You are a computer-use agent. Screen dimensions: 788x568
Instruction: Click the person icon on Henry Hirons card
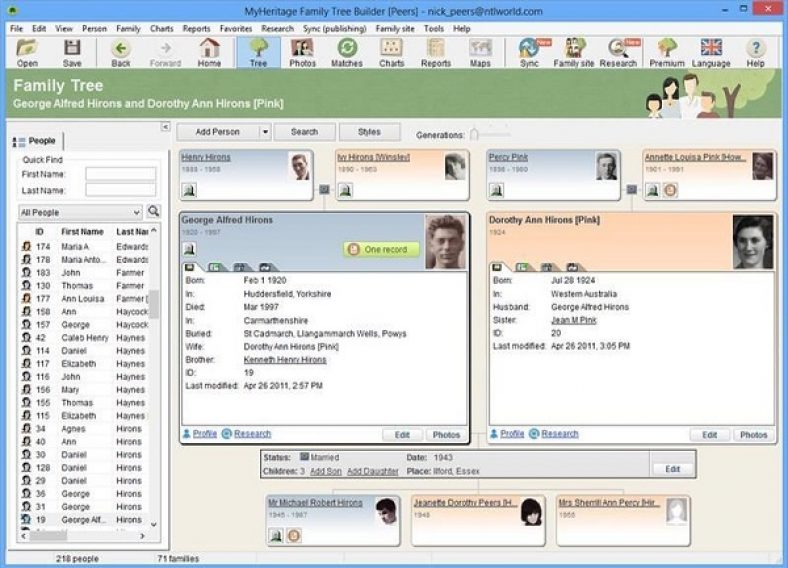[x=189, y=191]
